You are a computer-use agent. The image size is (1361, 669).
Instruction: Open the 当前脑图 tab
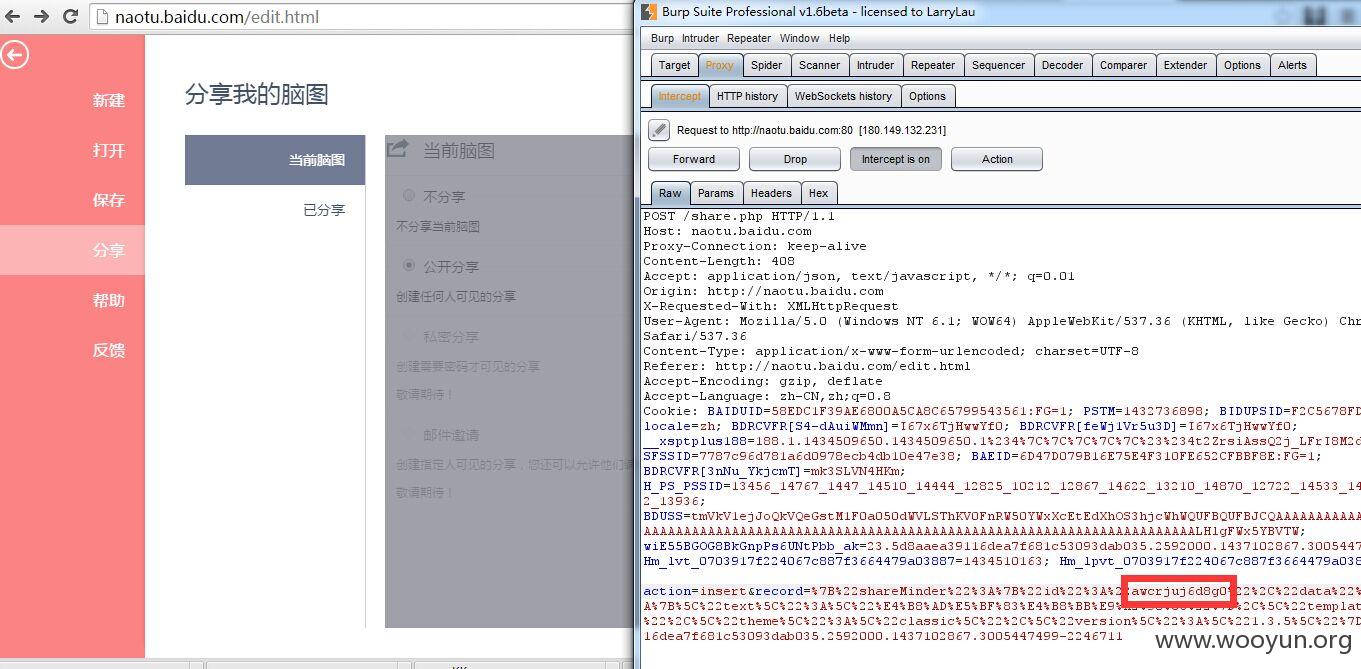[275, 160]
